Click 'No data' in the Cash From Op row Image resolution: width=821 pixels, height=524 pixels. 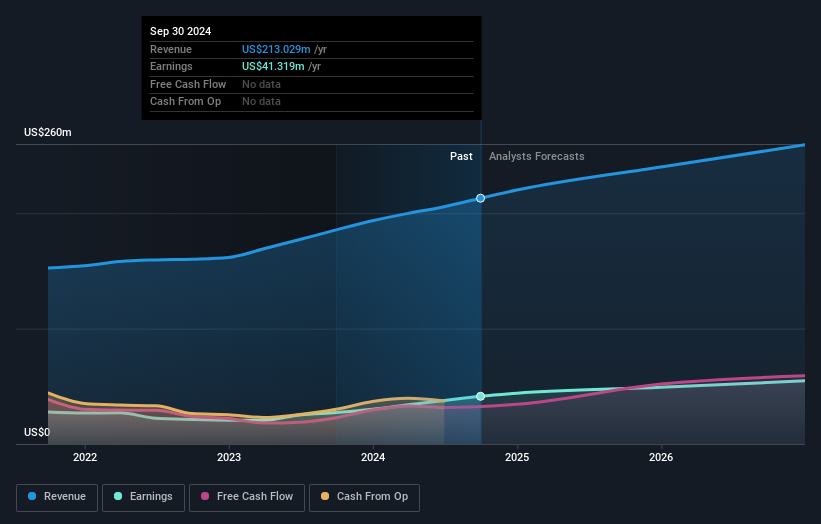point(261,102)
